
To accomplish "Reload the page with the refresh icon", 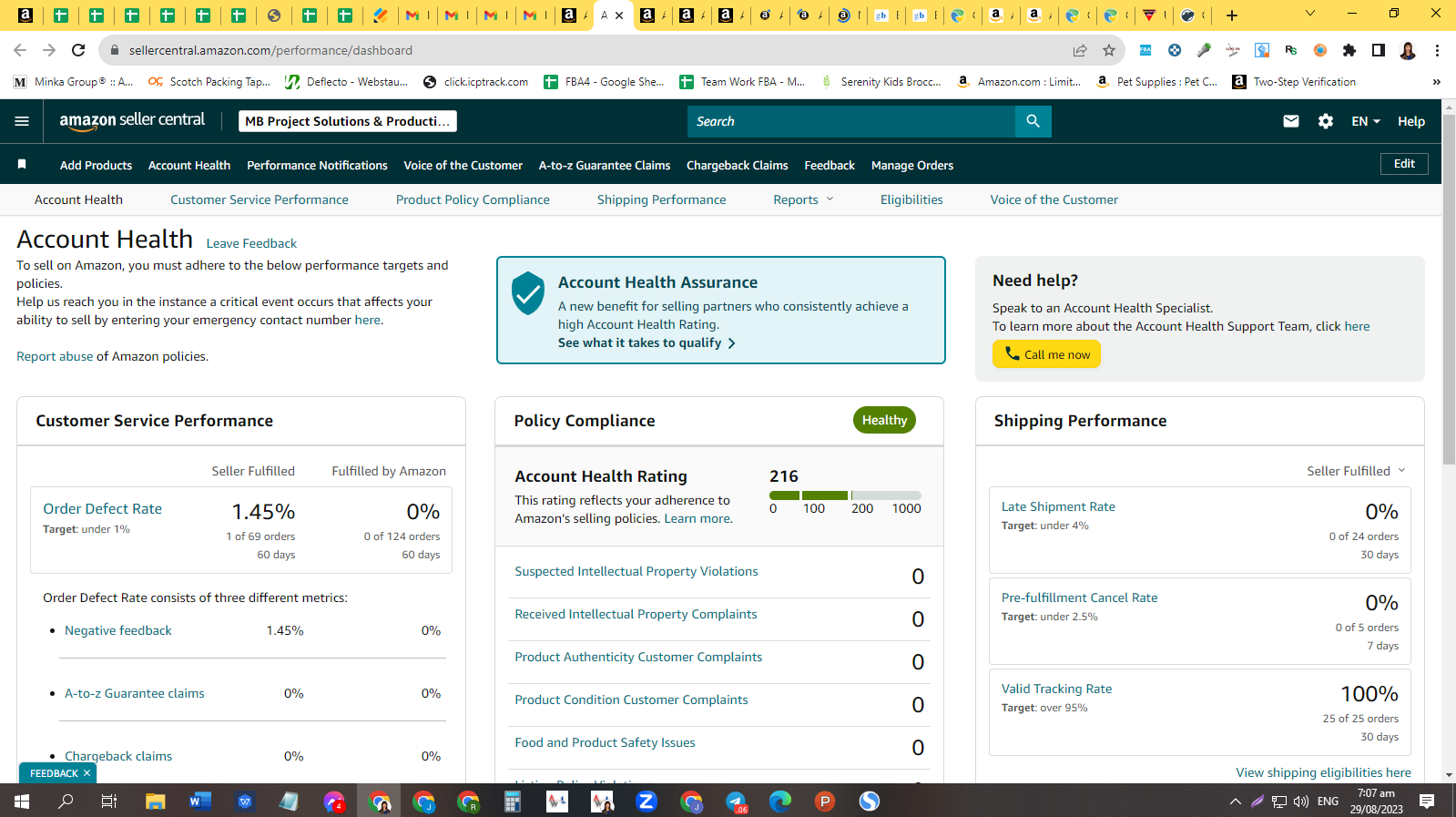I will pyautogui.click(x=78, y=50).
